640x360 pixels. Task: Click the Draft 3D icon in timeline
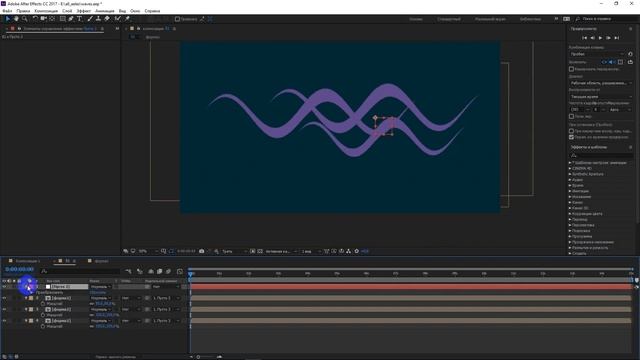click(x=140, y=271)
